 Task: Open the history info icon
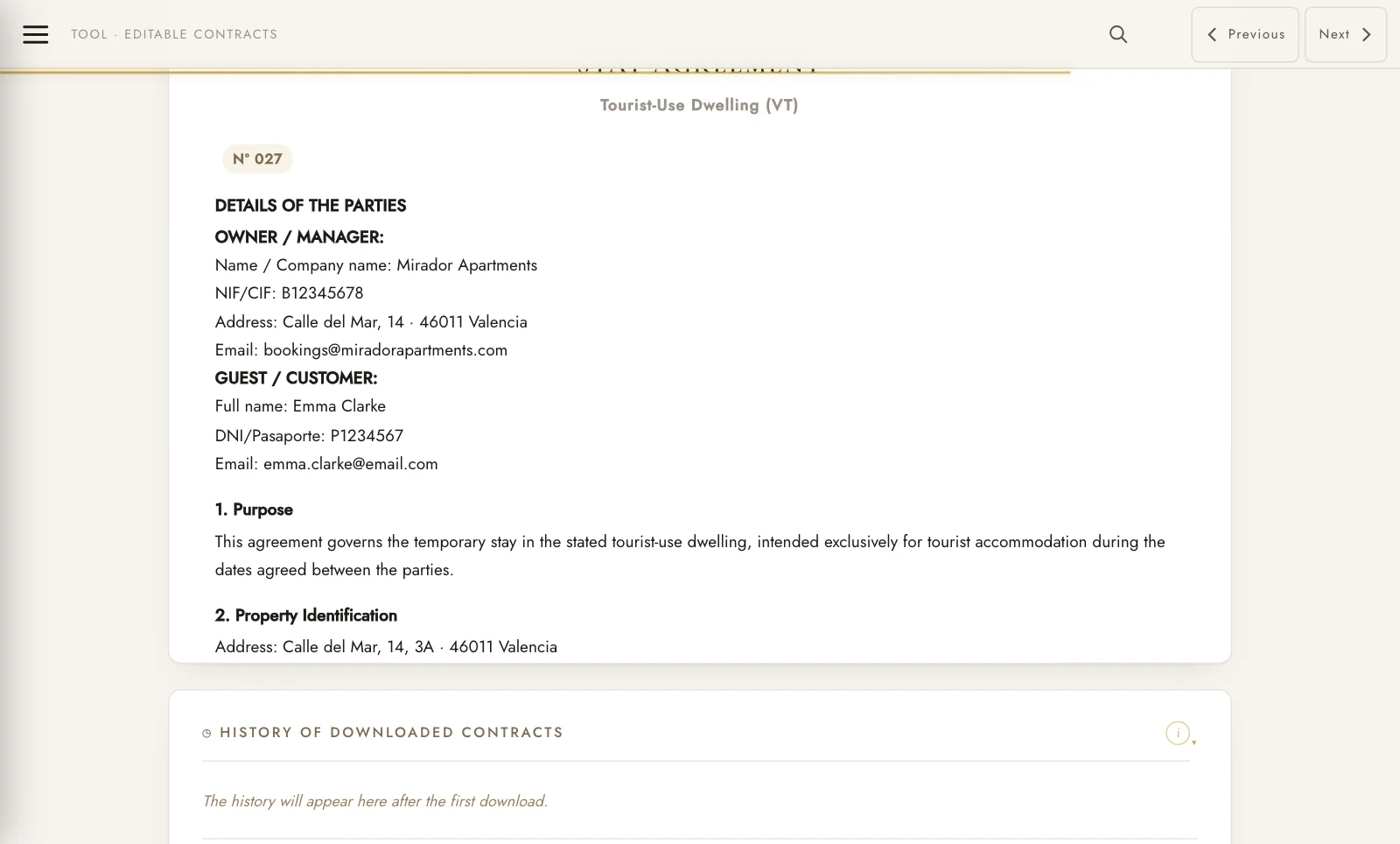pyautogui.click(x=1178, y=733)
